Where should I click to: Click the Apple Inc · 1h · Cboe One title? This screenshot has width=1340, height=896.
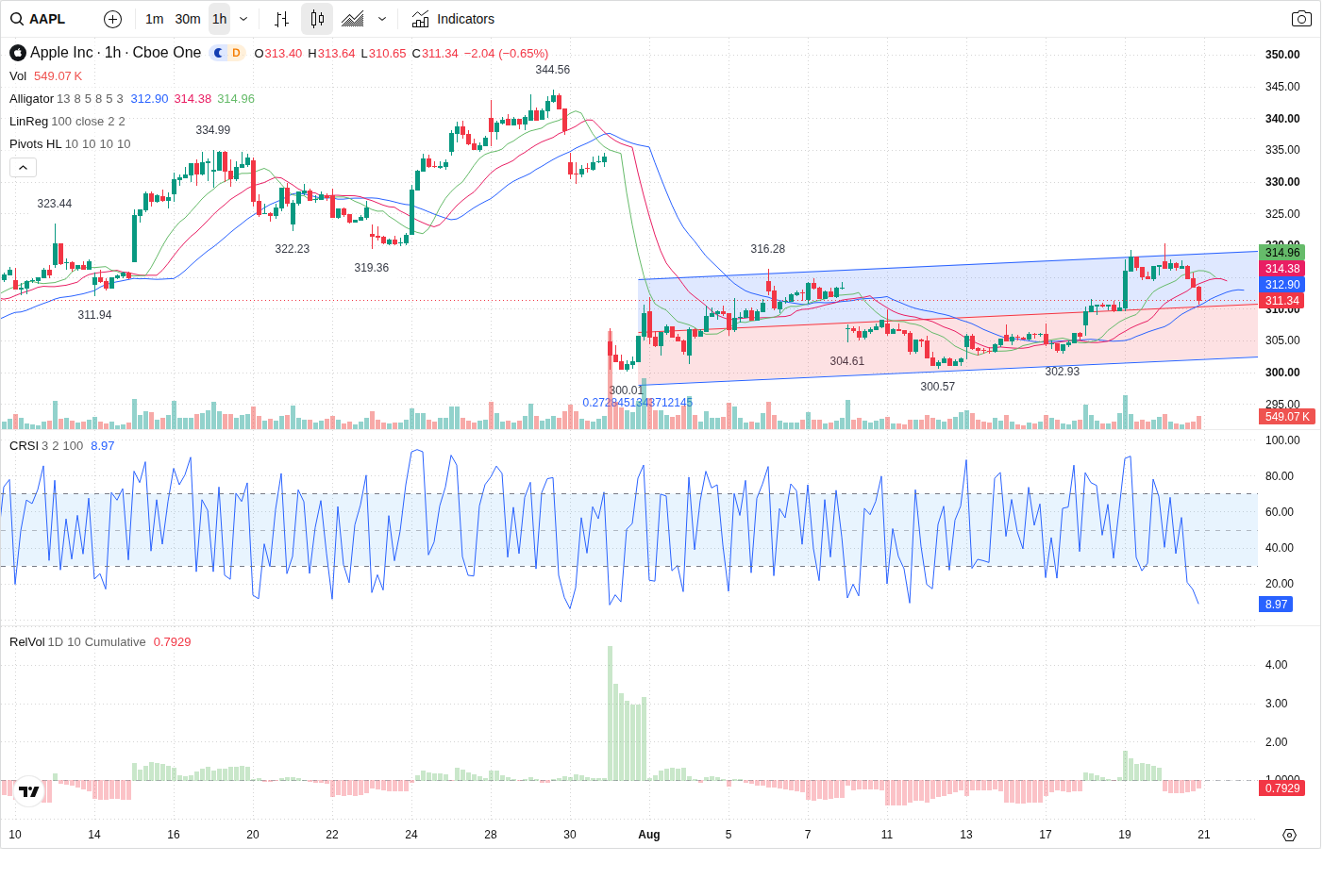pos(115,53)
